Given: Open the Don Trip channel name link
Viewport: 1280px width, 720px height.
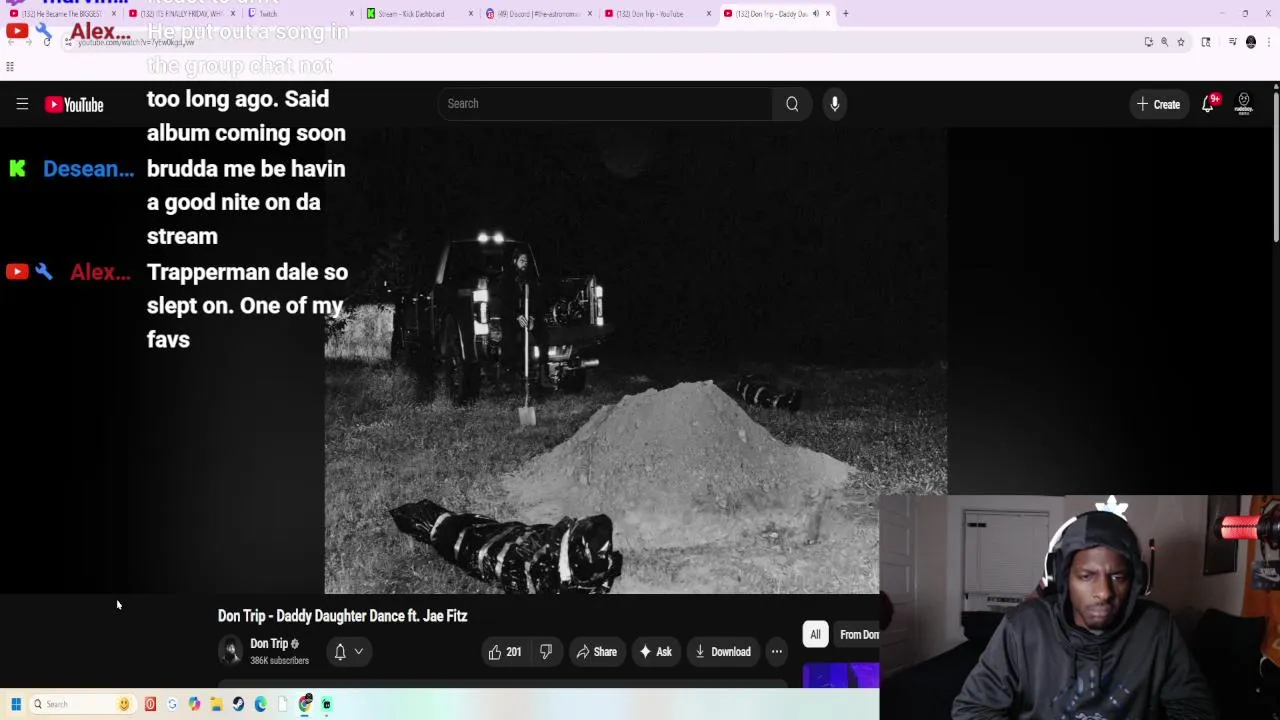Looking at the screenshot, I should pyautogui.click(x=269, y=644).
